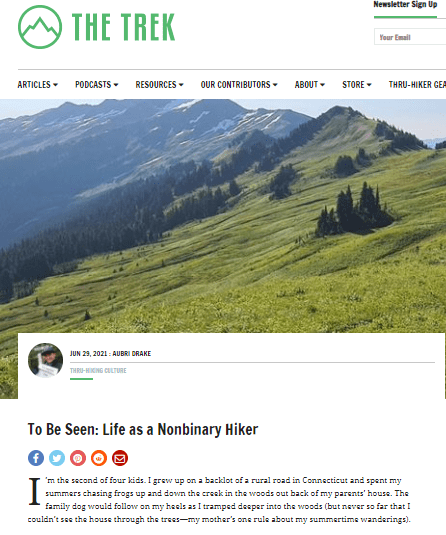Open Our Contributors menu
This screenshot has width=446, height=535.
pos(239,85)
